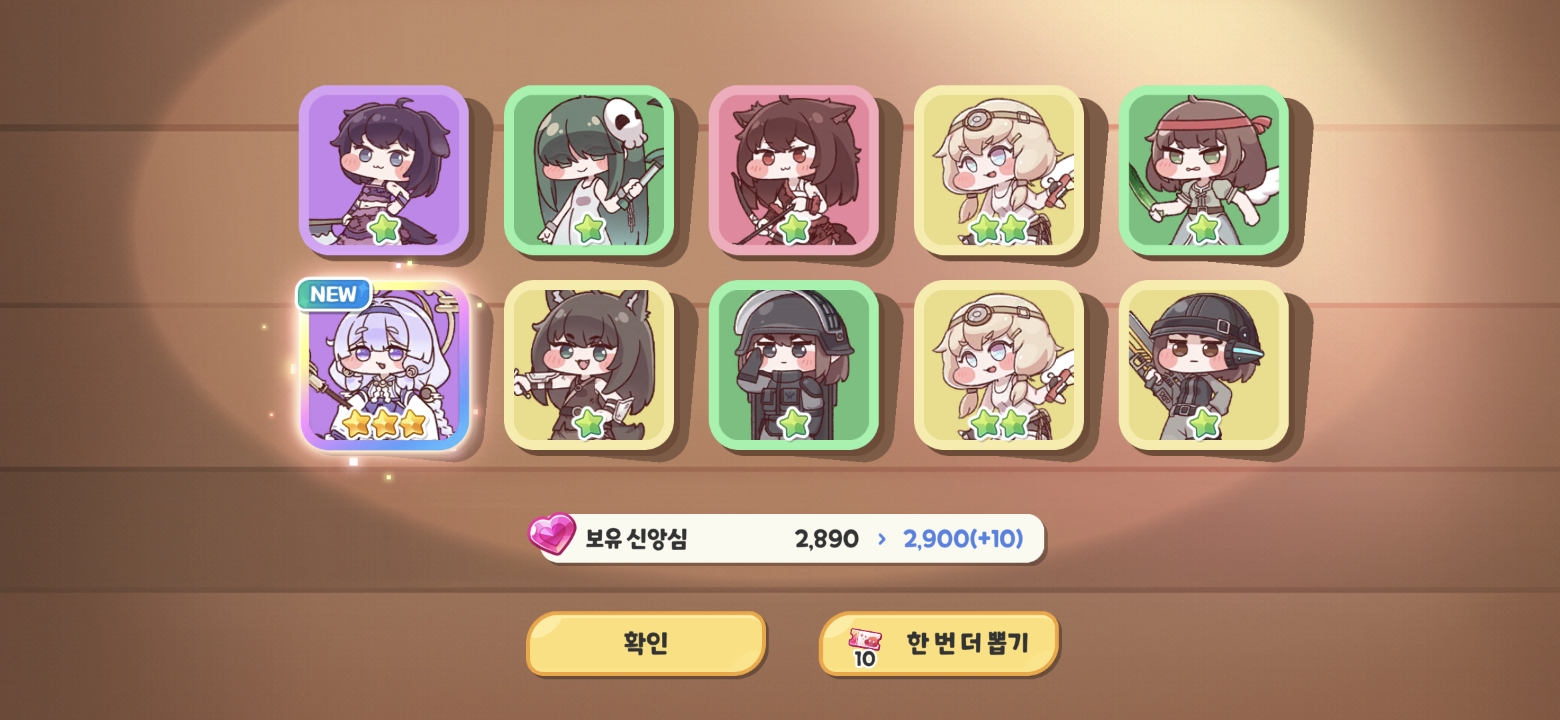The image size is (1560, 720).
Task: Tap the pink heart gem icon
Action: [552, 535]
